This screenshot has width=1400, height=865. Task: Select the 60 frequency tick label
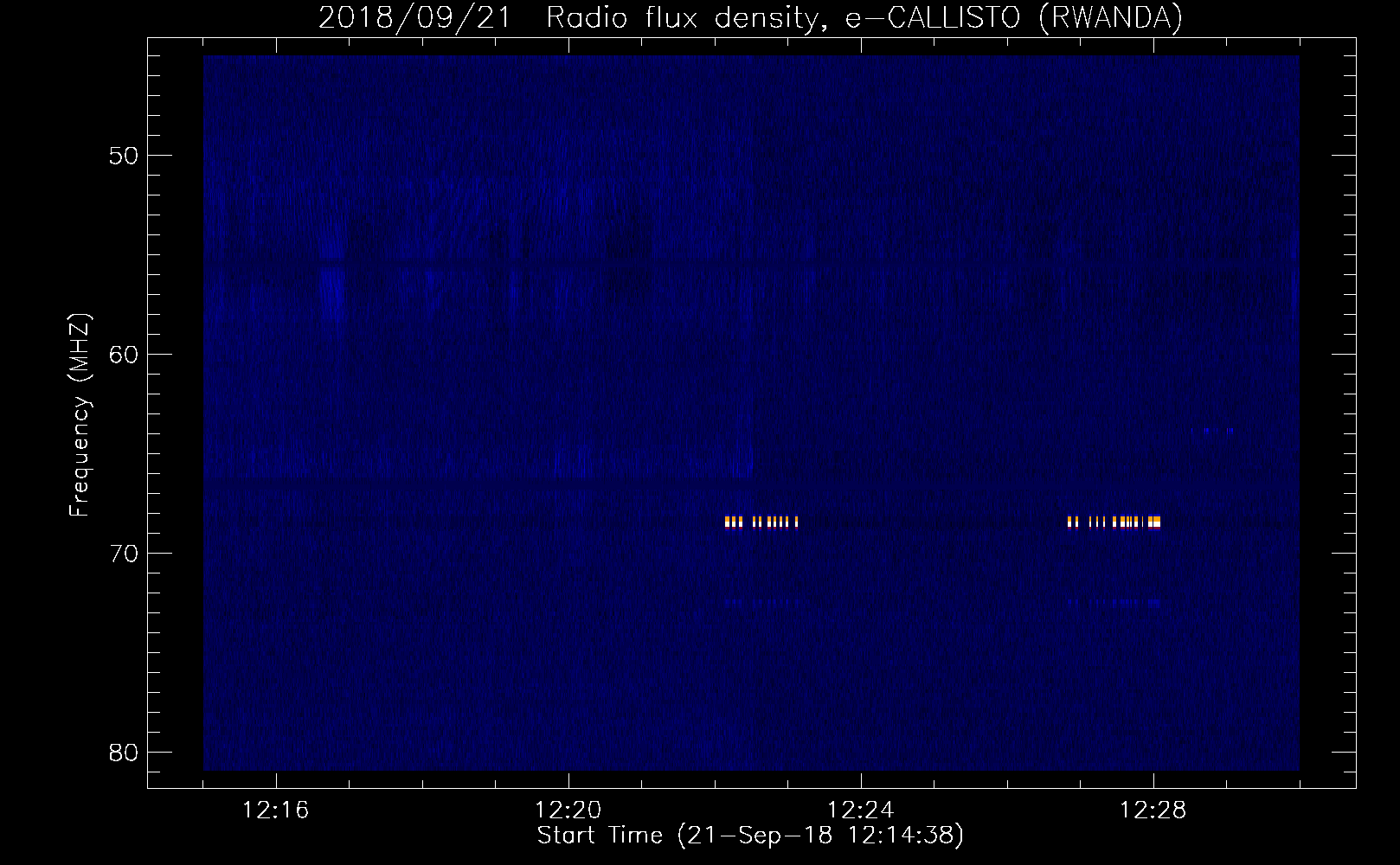click(x=124, y=355)
